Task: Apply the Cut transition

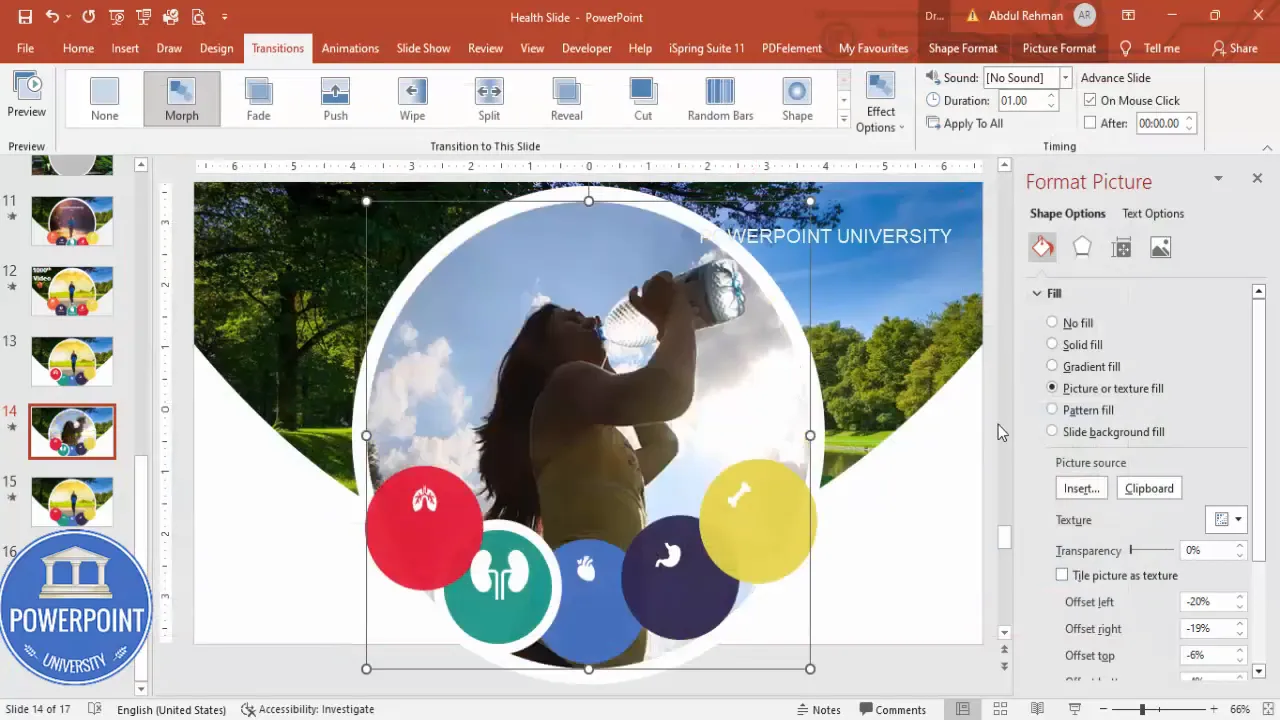Action: [x=643, y=99]
